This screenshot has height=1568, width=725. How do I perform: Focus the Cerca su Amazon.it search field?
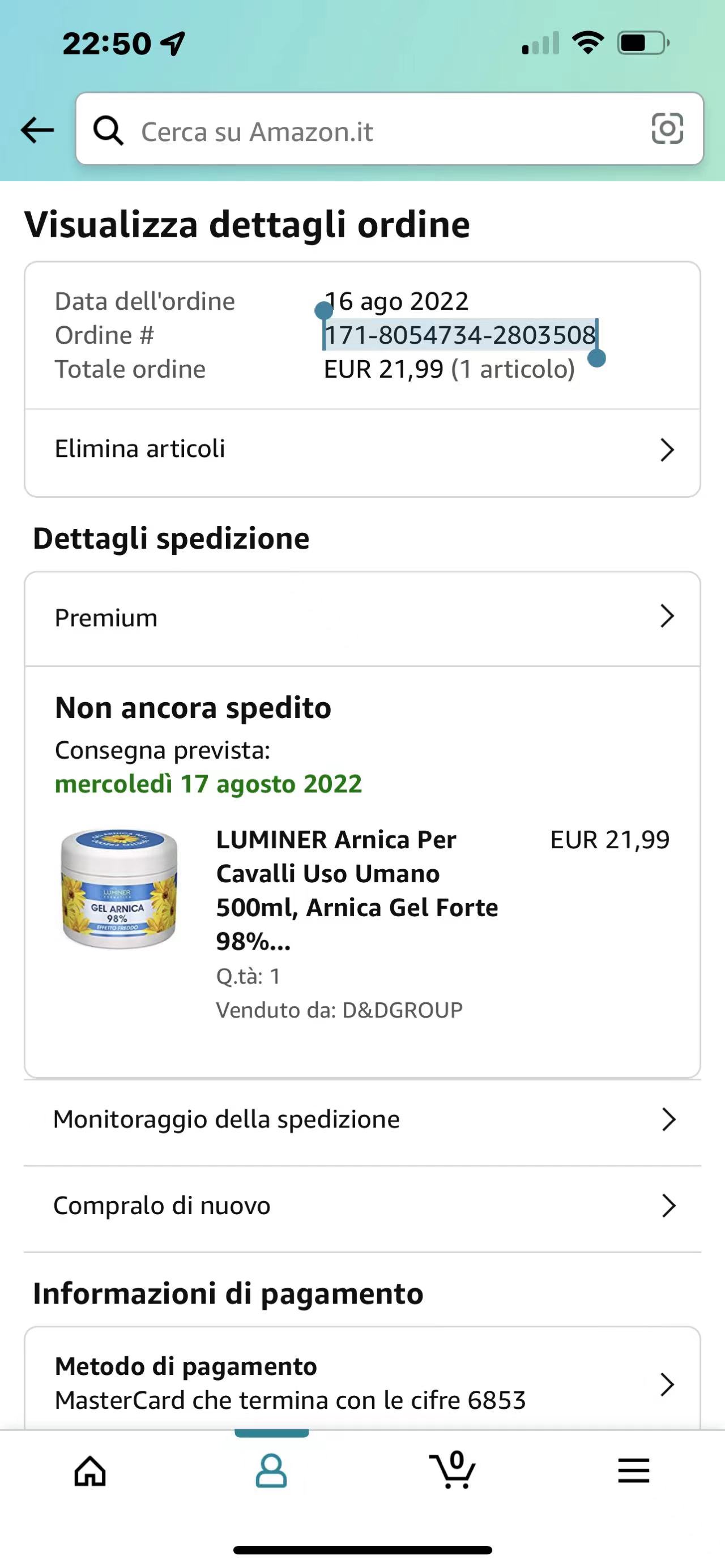coord(390,129)
